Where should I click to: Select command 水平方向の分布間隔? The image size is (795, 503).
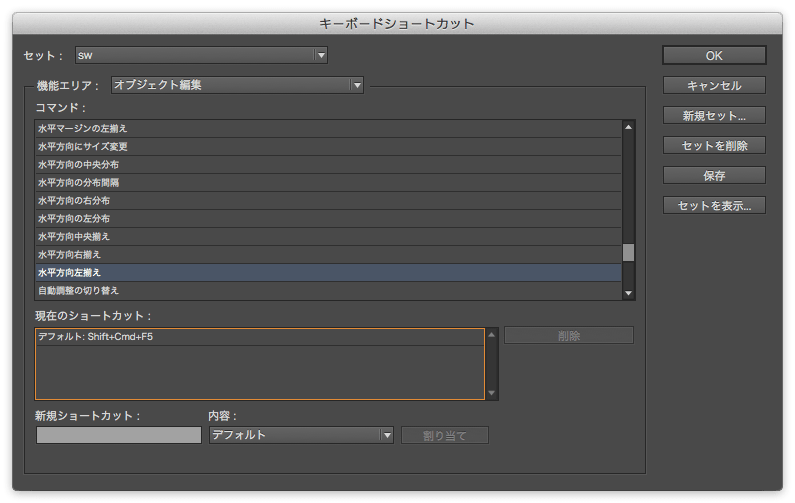pyautogui.click(x=328, y=183)
